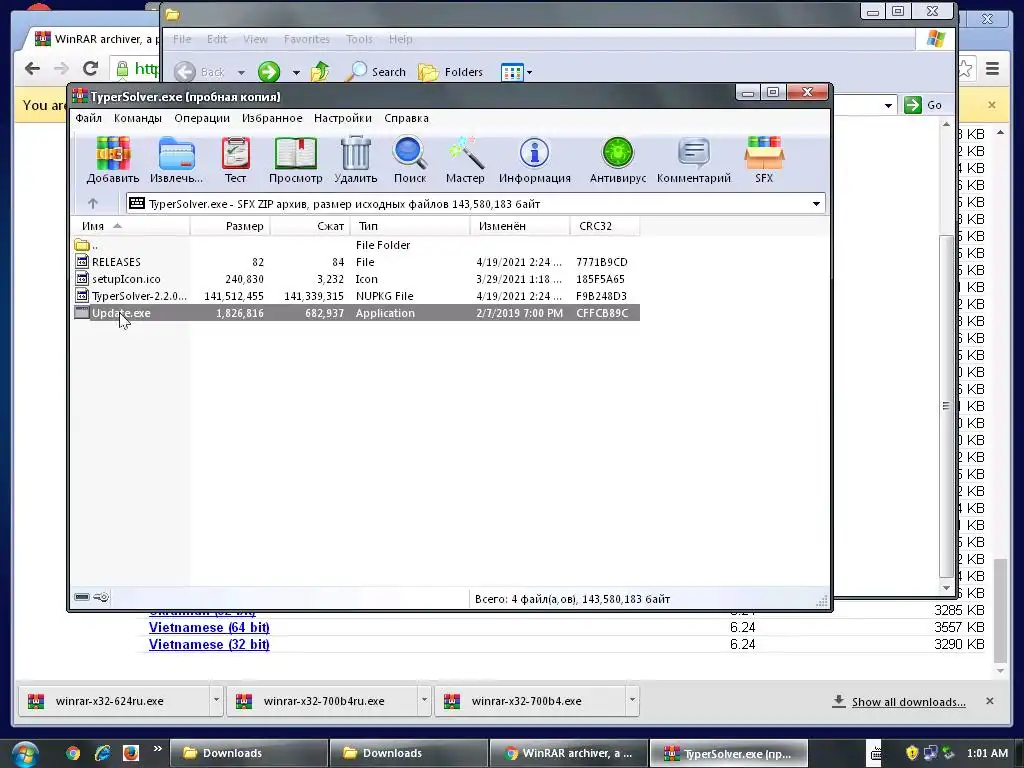
Task: Click Explorer Forward green arrow
Action: (268, 72)
